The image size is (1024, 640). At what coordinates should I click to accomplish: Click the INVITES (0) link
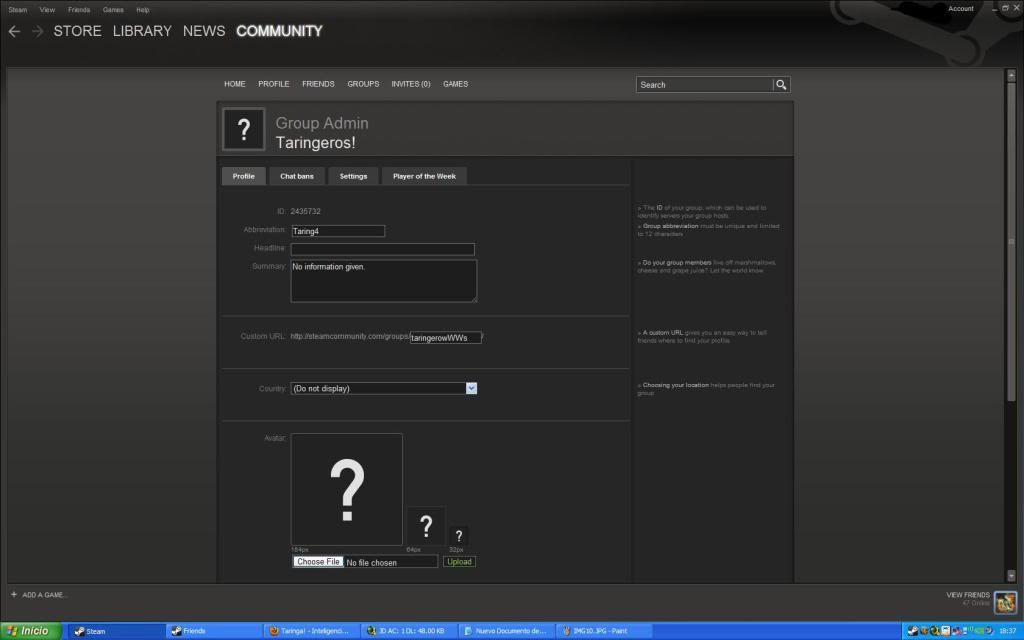(x=411, y=84)
